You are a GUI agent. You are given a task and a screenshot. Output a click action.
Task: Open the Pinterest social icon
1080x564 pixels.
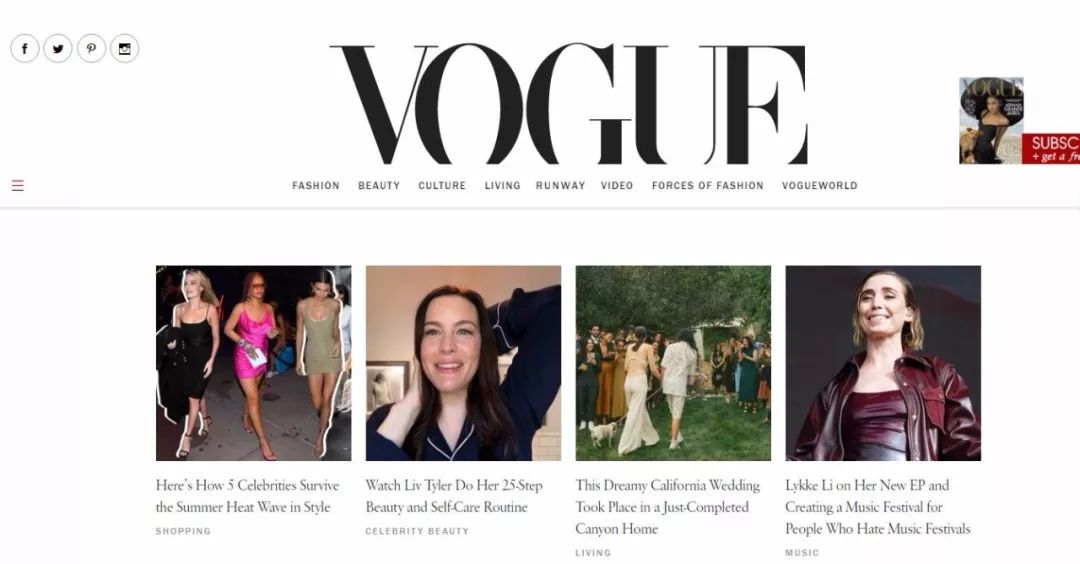pos(91,49)
